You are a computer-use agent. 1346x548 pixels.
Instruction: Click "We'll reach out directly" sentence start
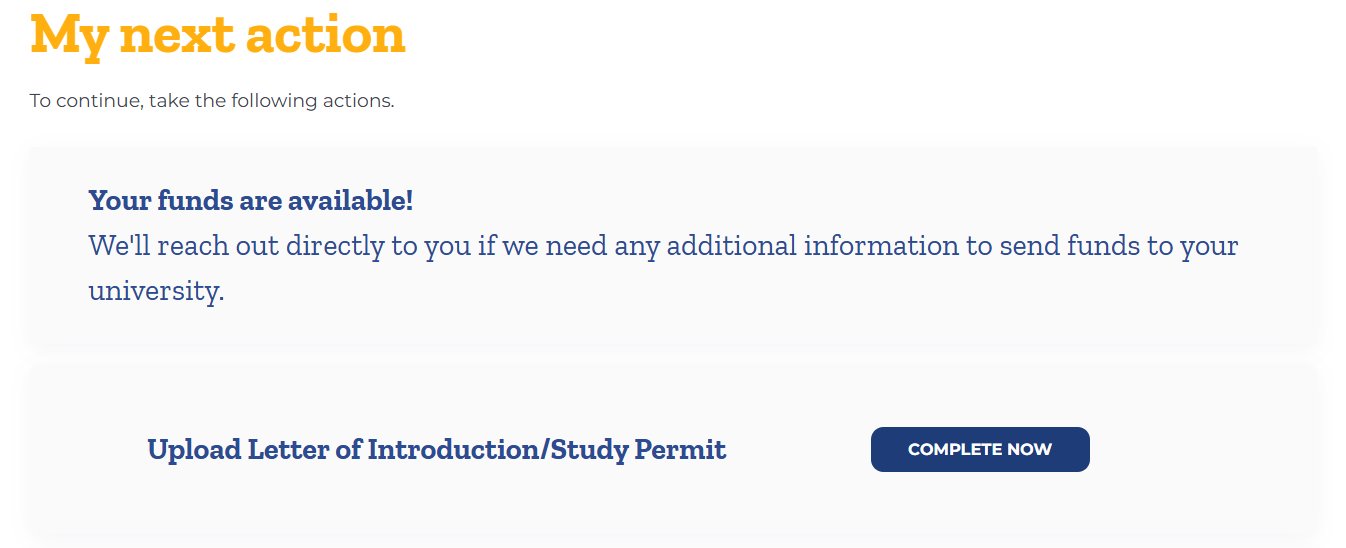pos(237,245)
